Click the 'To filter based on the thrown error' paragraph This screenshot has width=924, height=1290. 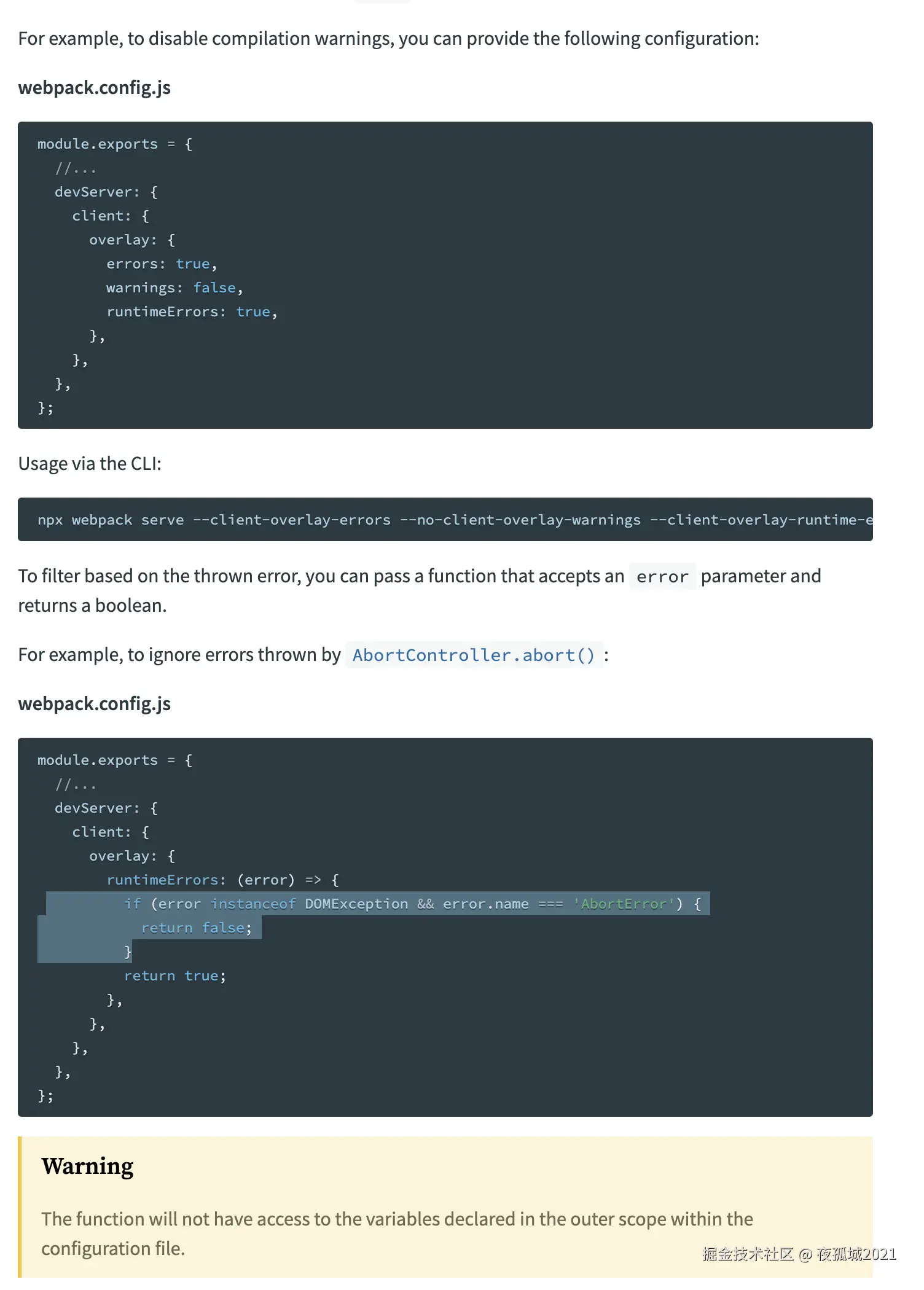click(x=319, y=576)
